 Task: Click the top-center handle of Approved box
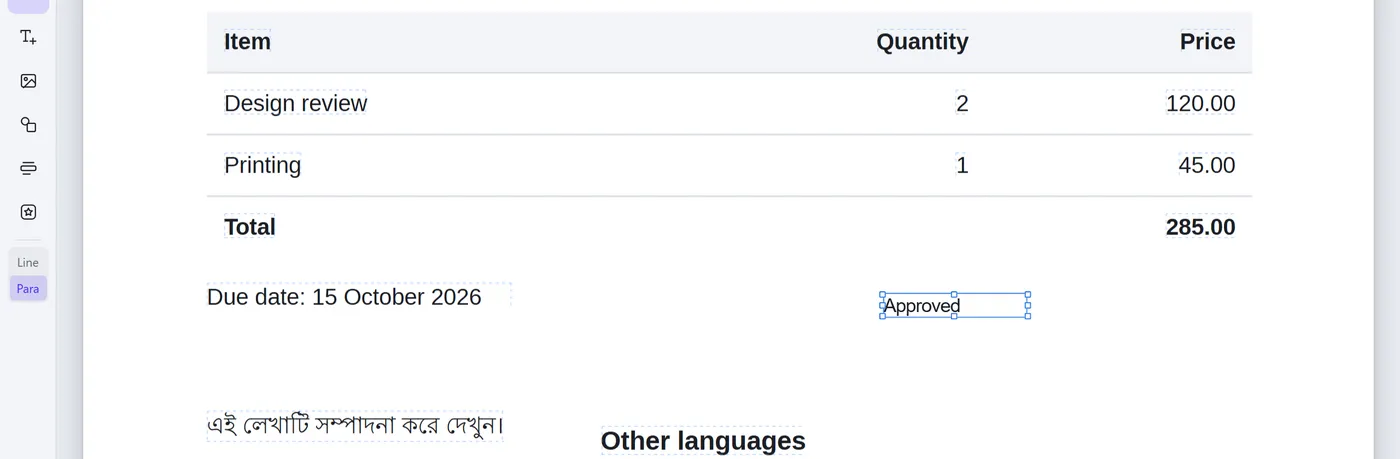click(x=955, y=294)
